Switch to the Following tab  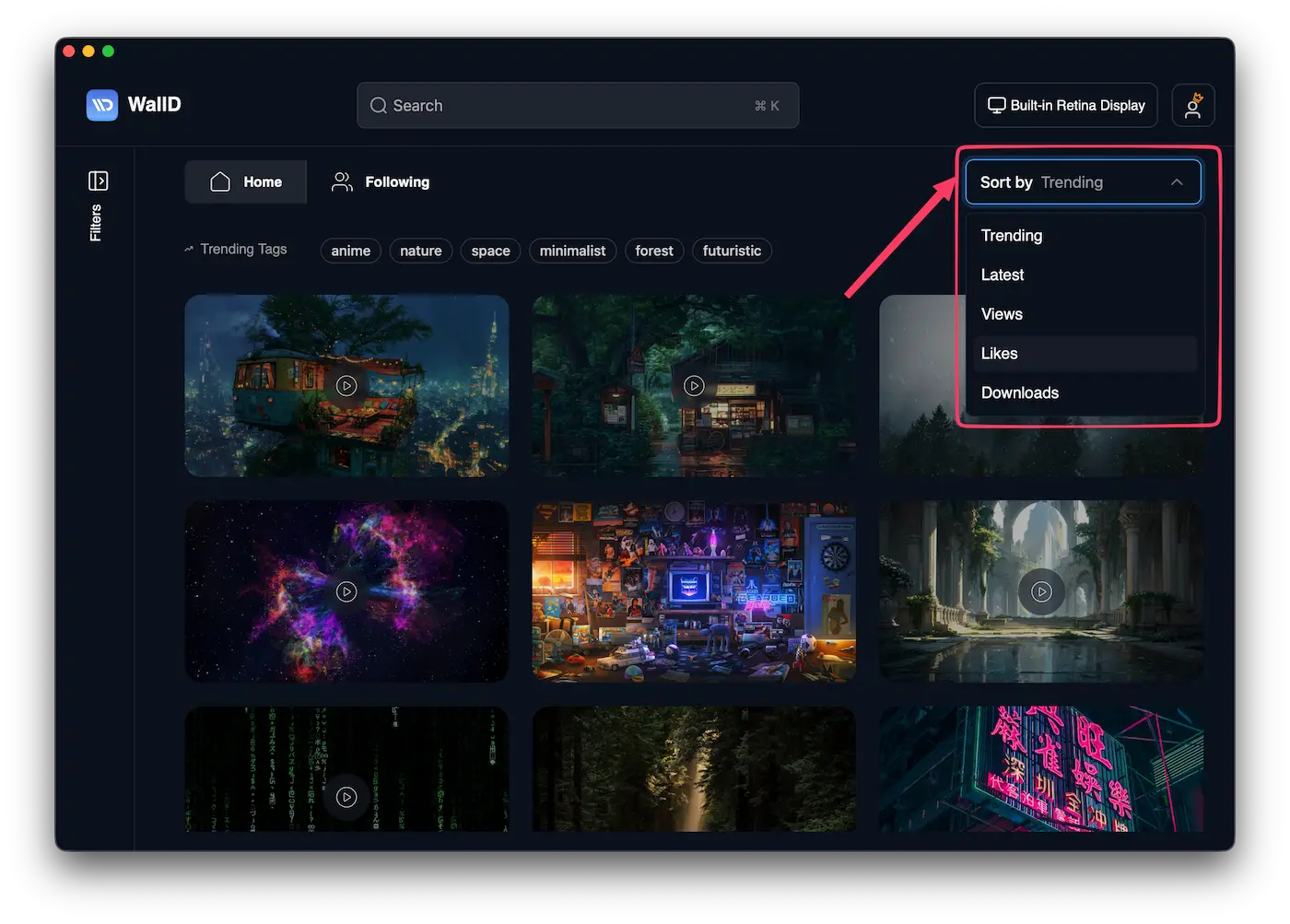point(381,182)
